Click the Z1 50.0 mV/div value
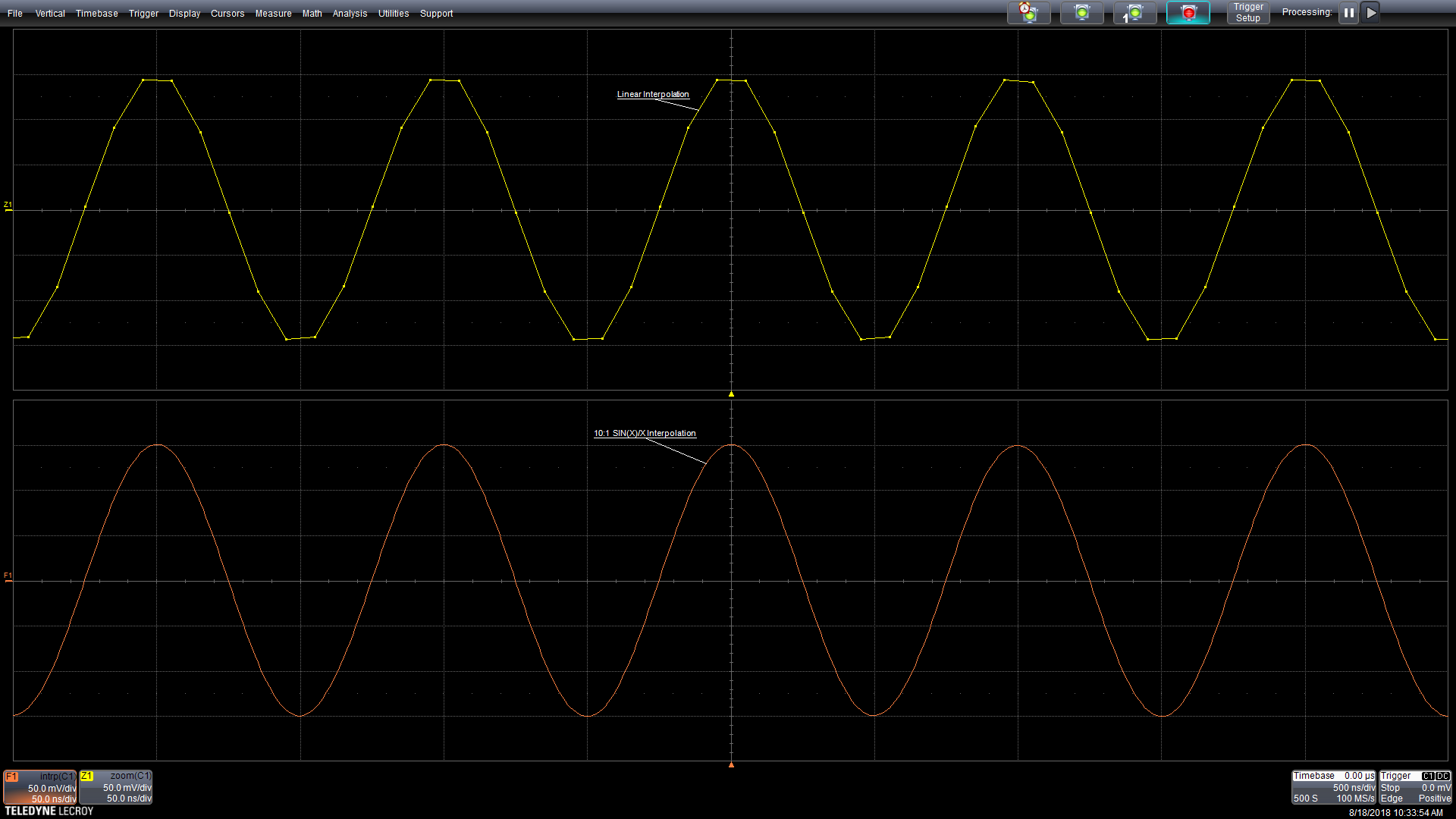This screenshot has width=1456, height=819. click(x=127, y=788)
